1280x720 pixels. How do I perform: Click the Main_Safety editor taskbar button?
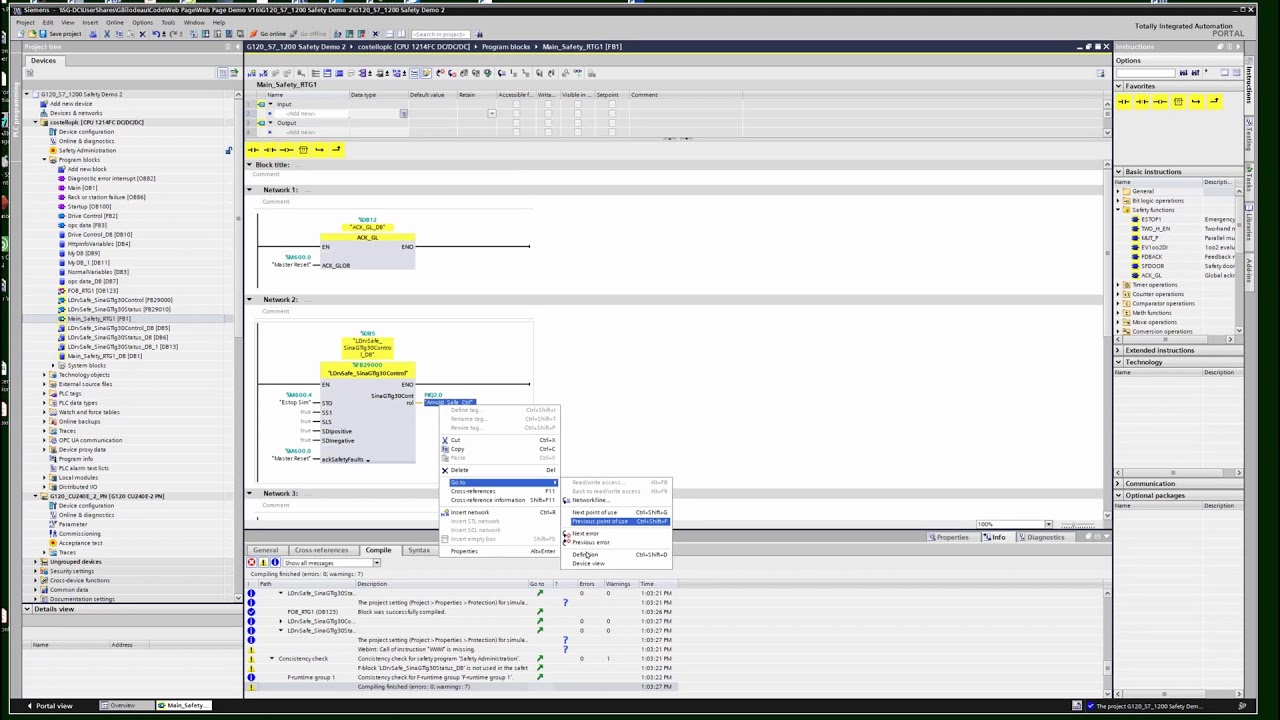click(x=183, y=706)
